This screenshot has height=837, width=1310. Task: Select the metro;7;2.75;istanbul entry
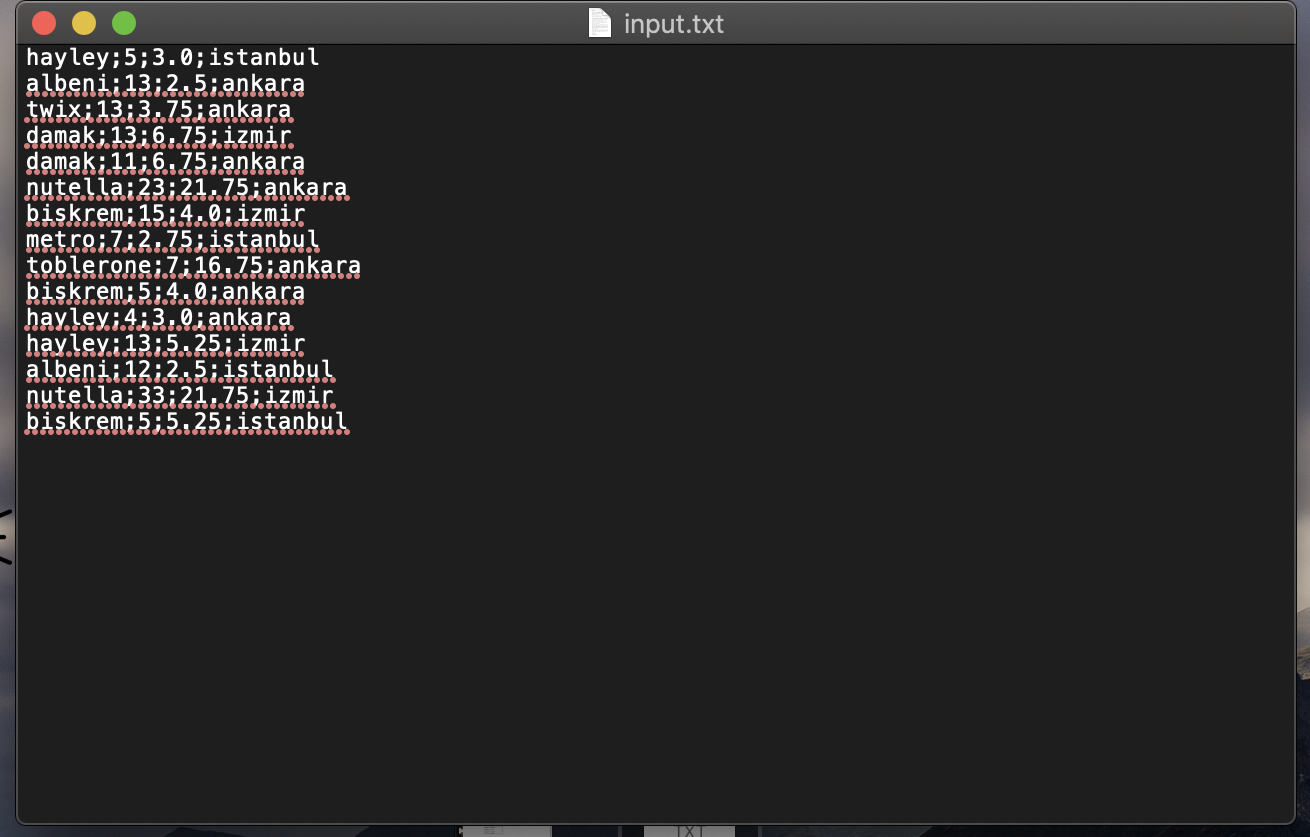[170, 239]
